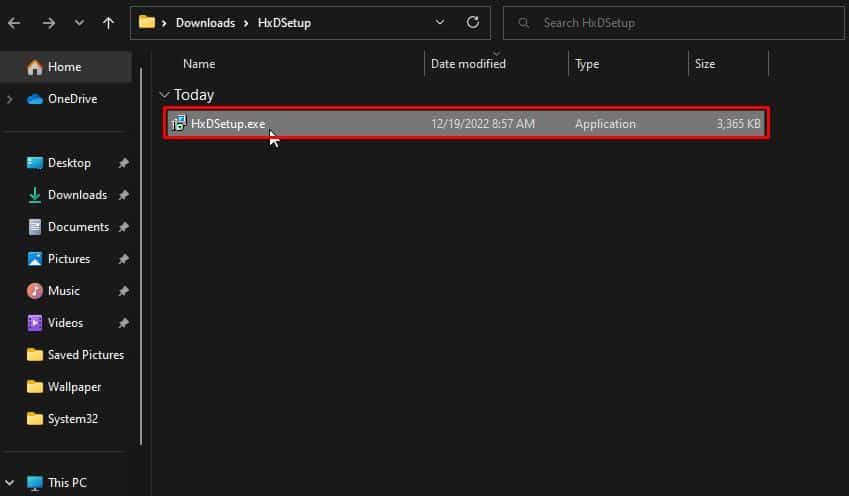849x496 pixels.
Task: Click the forward navigation arrow
Action: click(49, 23)
